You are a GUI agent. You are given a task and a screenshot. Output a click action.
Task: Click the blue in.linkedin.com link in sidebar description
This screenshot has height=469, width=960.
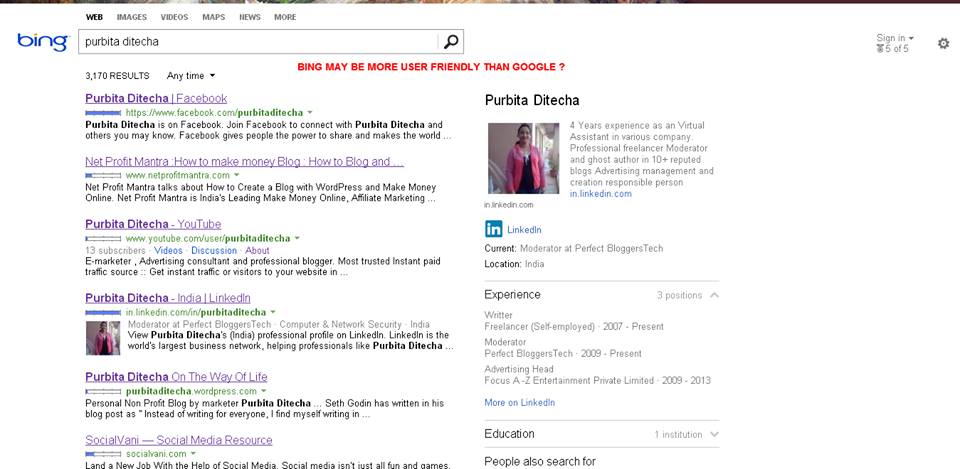click(601, 193)
